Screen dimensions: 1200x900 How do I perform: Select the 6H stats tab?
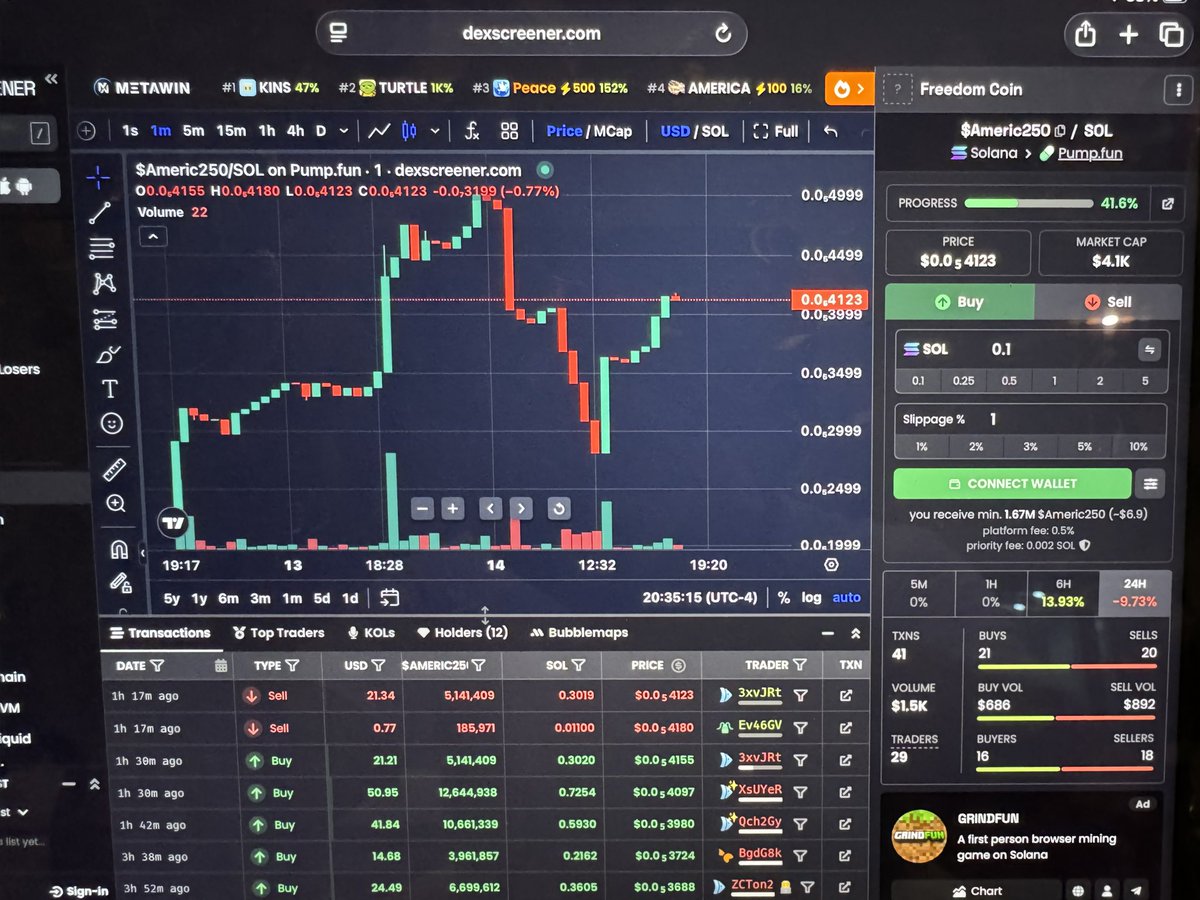[x=1062, y=593]
